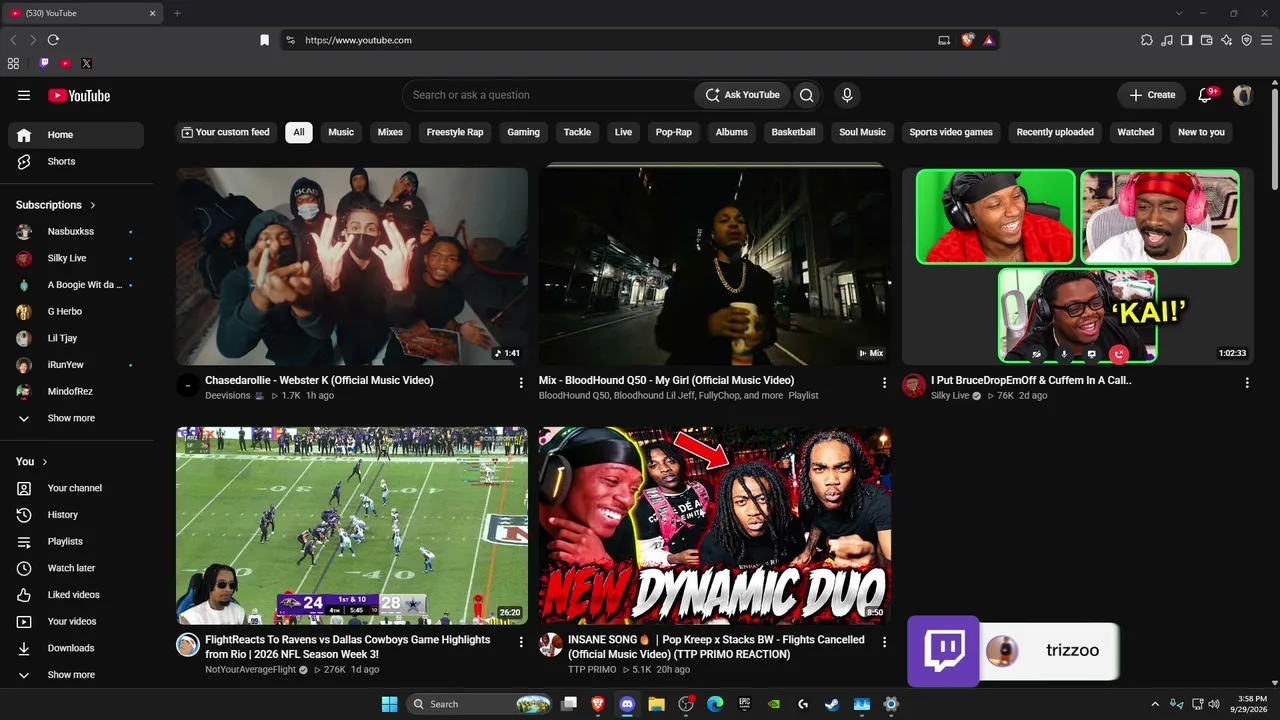Image resolution: width=1280 pixels, height=720 pixels.
Task: Toggle the media control music note
Action: point(1167,40)
